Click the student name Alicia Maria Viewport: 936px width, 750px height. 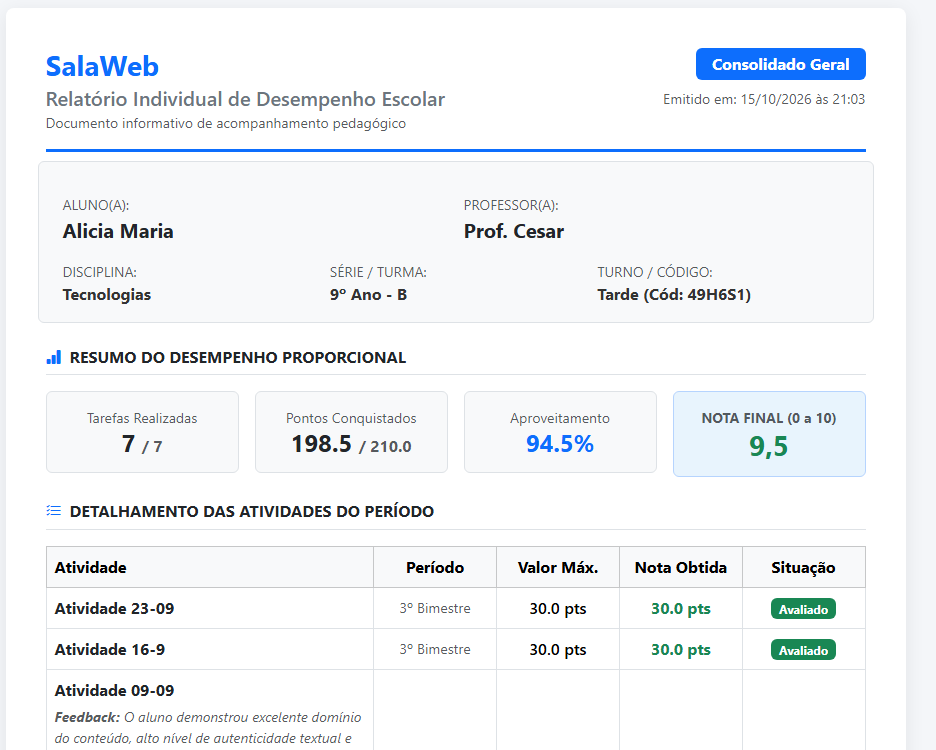point(118,232)
